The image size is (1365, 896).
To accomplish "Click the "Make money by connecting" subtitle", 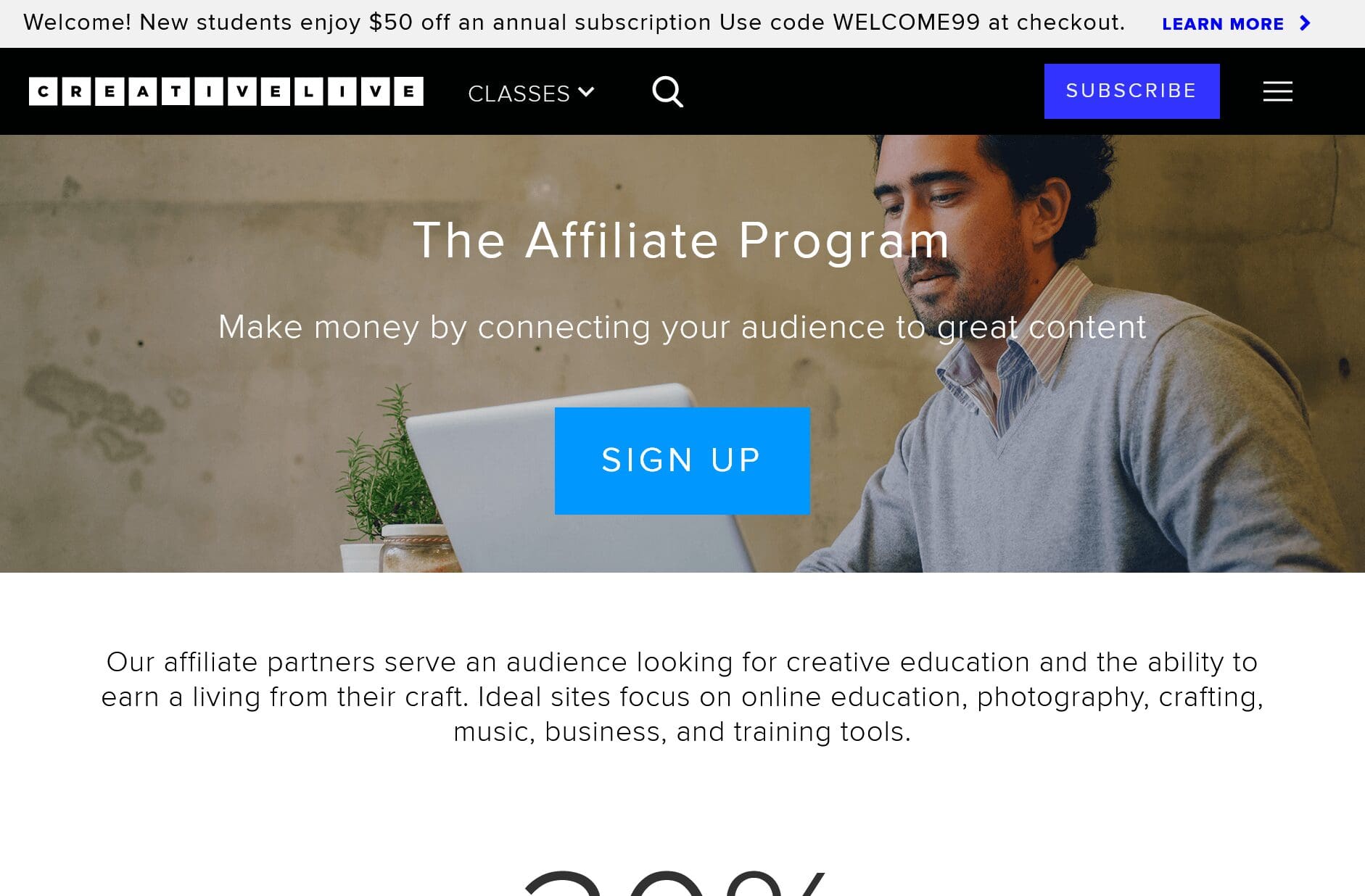I will click(682, 327).
